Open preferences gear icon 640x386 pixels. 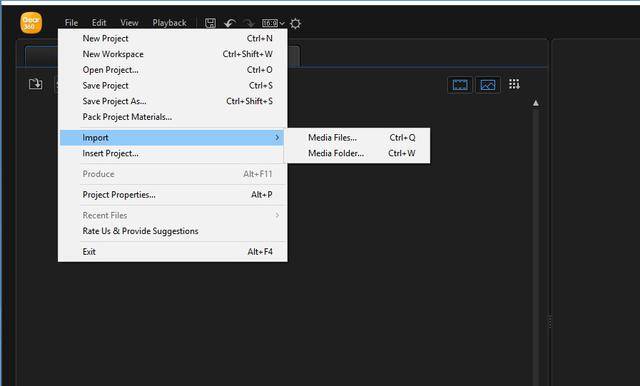point(296,23)
